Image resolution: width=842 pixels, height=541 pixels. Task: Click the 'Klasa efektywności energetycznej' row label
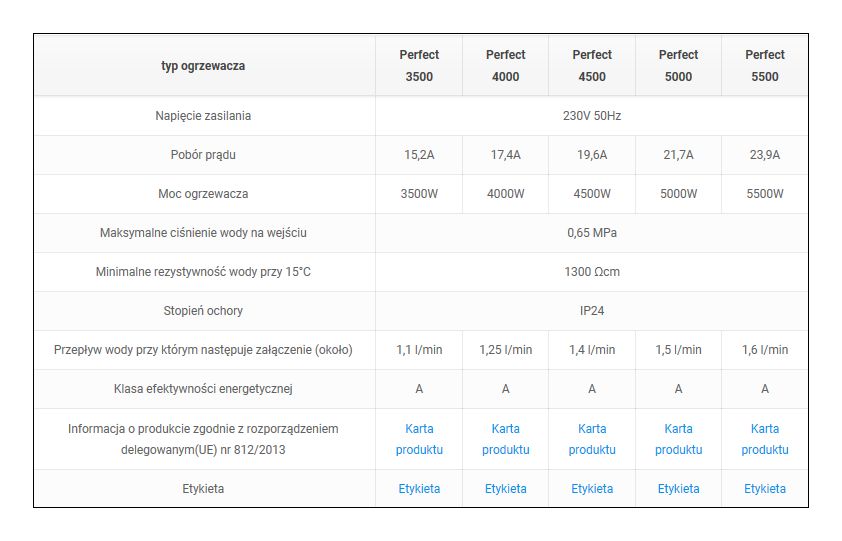click(203, 389)
